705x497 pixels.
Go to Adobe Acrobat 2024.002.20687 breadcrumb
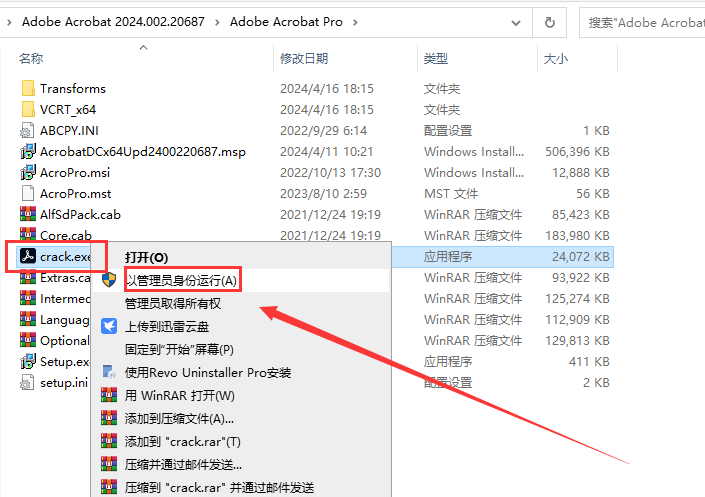click(x=113, y=22)
